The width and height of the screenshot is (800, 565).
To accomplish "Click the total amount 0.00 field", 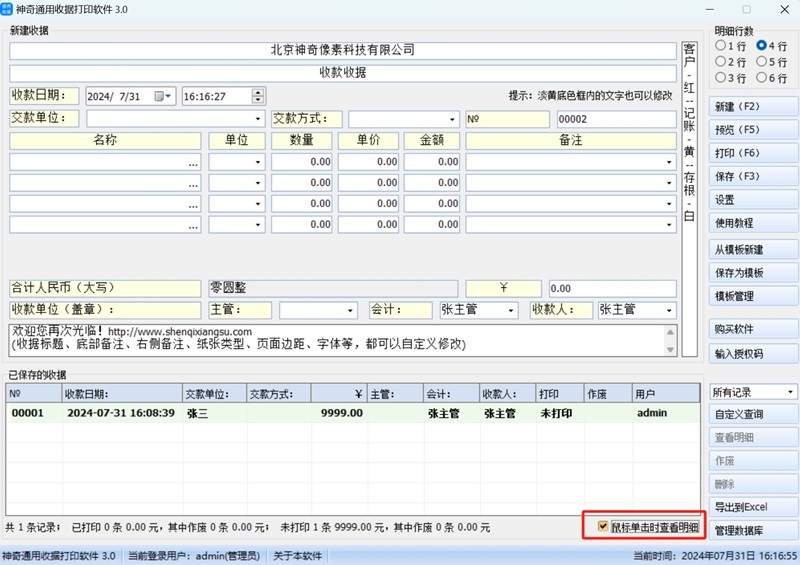I will click(x=613, y=288).
